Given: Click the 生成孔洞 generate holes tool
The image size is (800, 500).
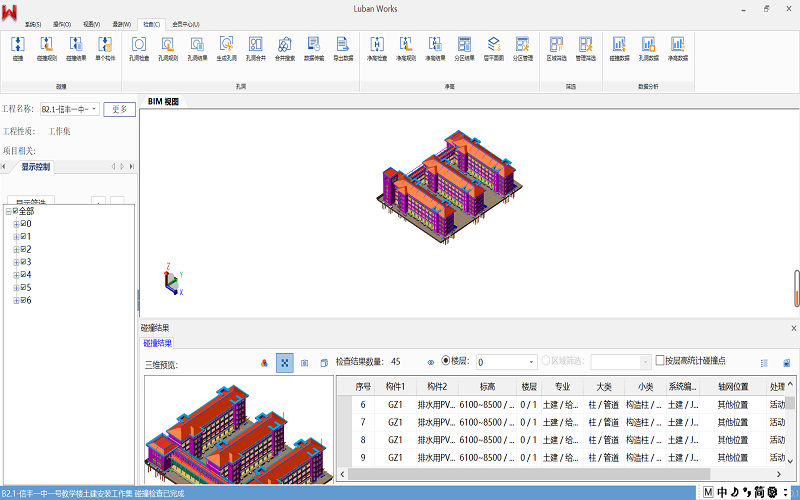Looking at the screenshot, I should click(x=226, y=48).
